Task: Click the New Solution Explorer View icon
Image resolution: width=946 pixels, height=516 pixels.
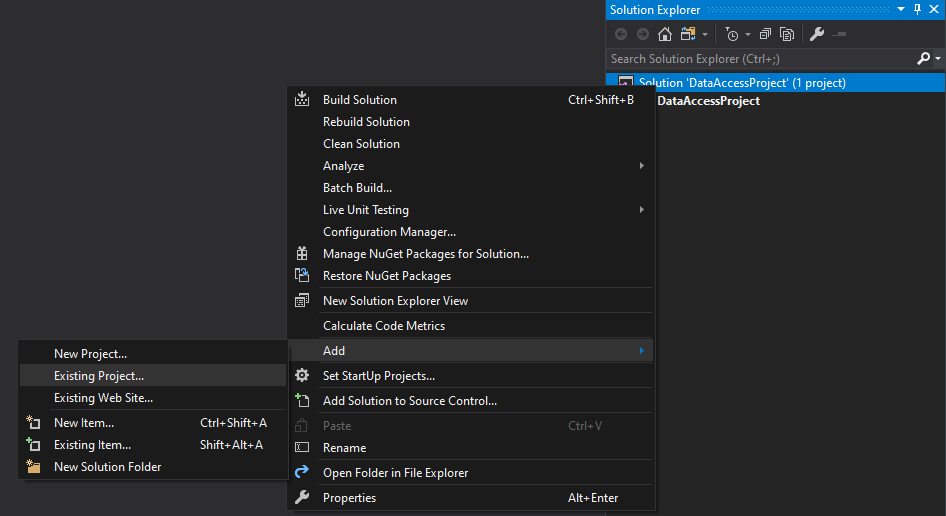Action: click(302, 301)
